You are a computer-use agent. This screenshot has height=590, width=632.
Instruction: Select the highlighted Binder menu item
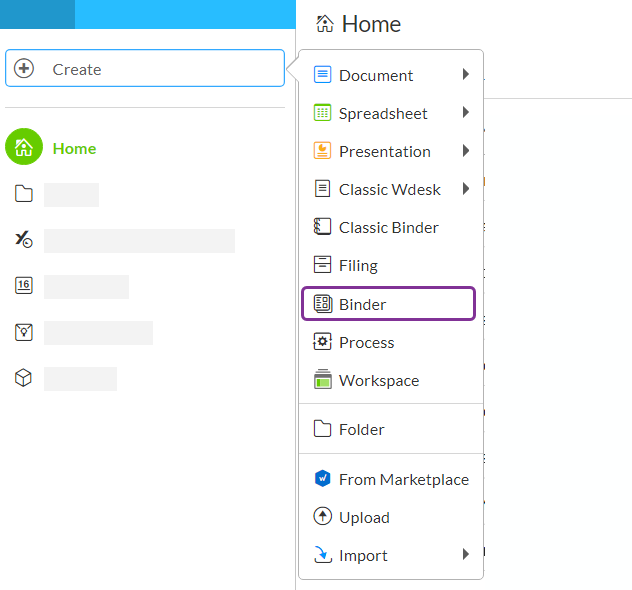[389, 304]
